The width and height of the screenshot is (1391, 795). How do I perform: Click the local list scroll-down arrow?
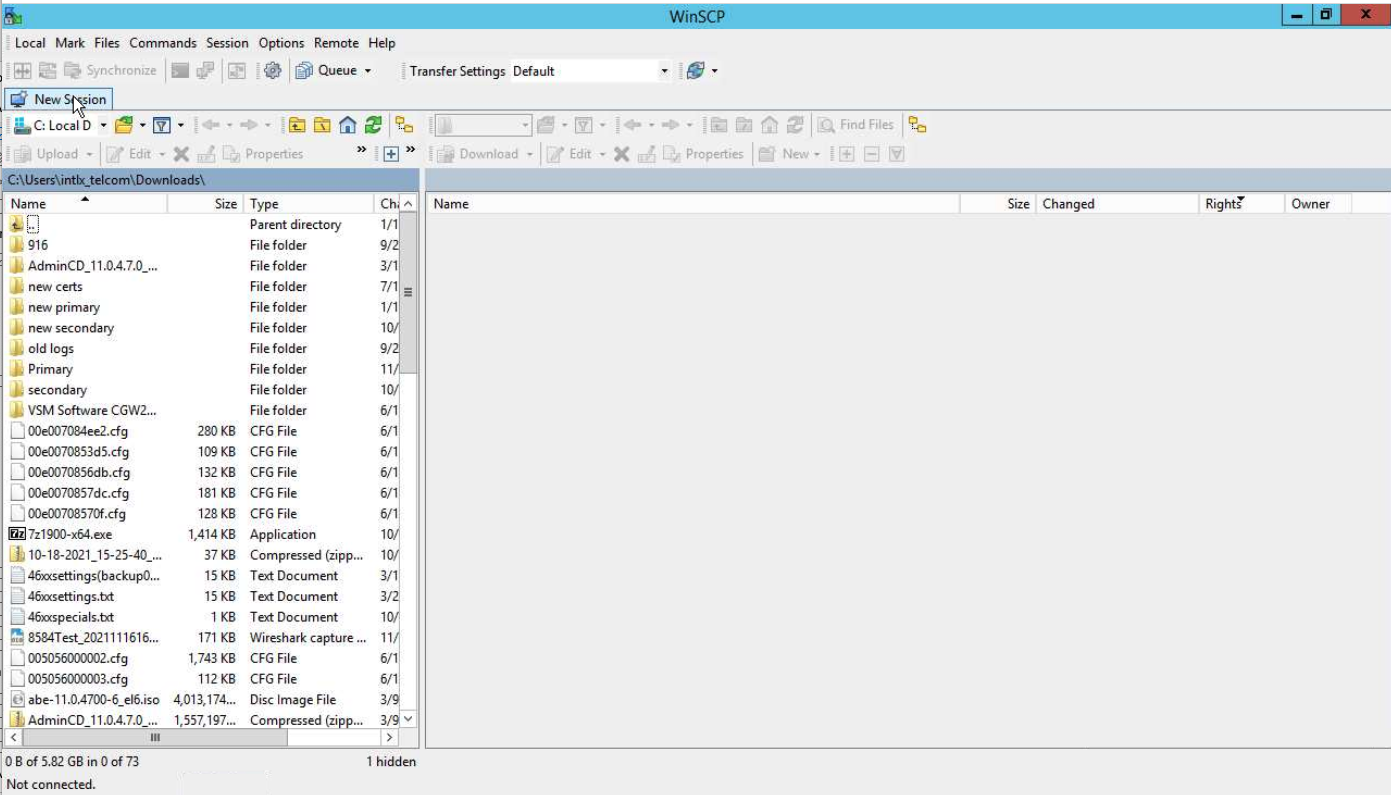point(408,720)
